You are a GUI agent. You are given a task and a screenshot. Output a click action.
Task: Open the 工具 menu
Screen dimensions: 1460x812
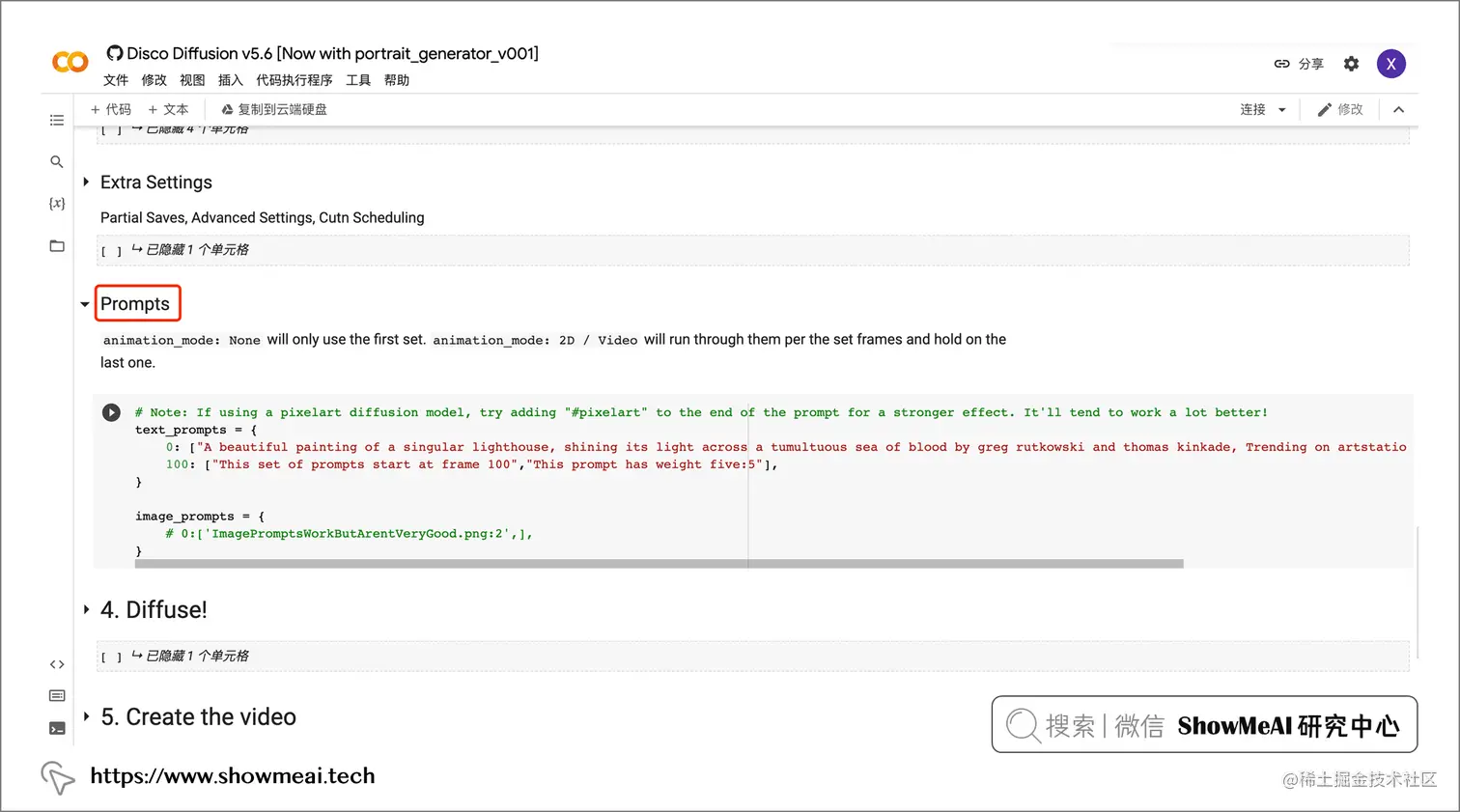358,80
